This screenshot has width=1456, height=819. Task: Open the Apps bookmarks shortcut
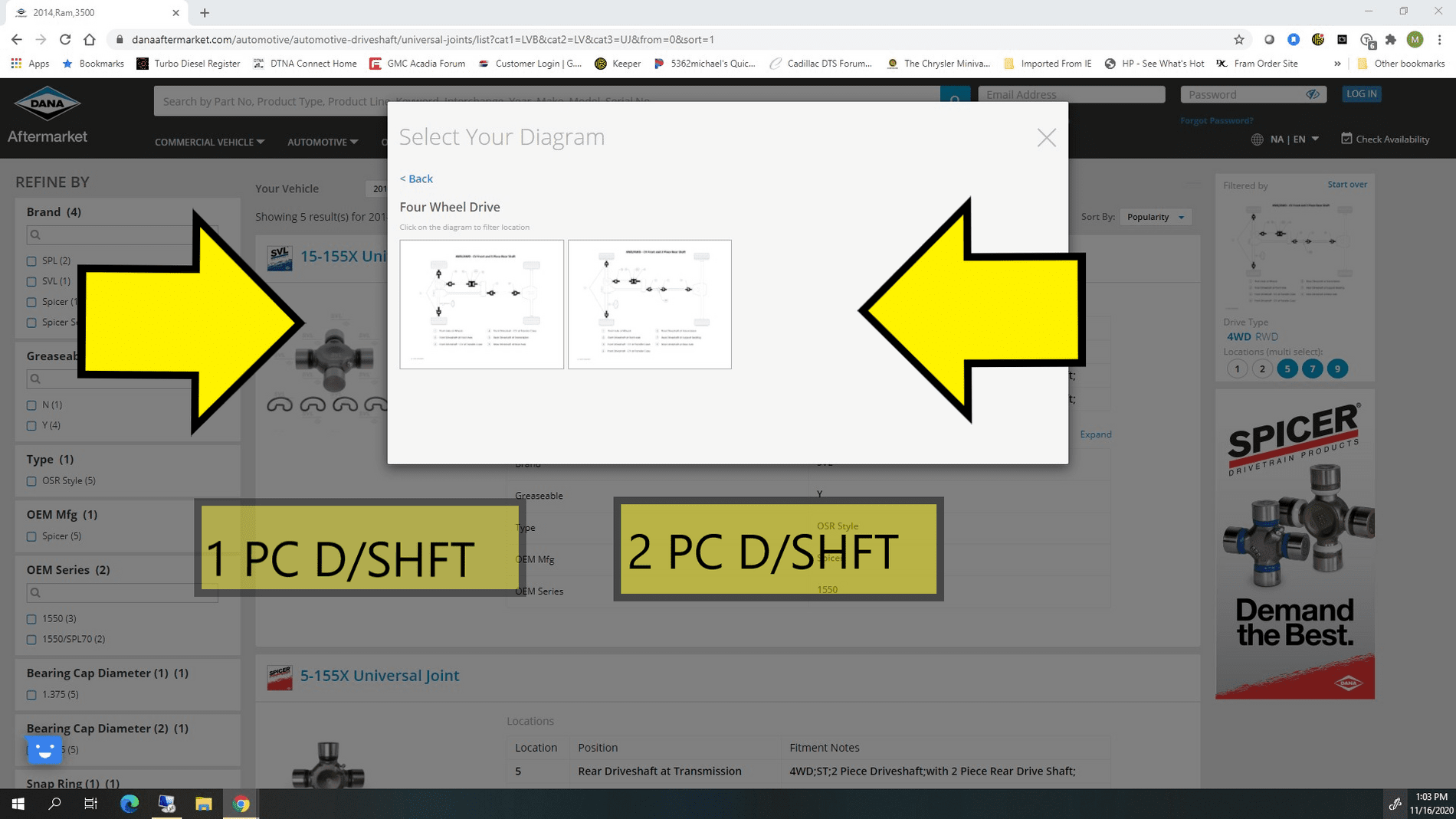(31, 64)
